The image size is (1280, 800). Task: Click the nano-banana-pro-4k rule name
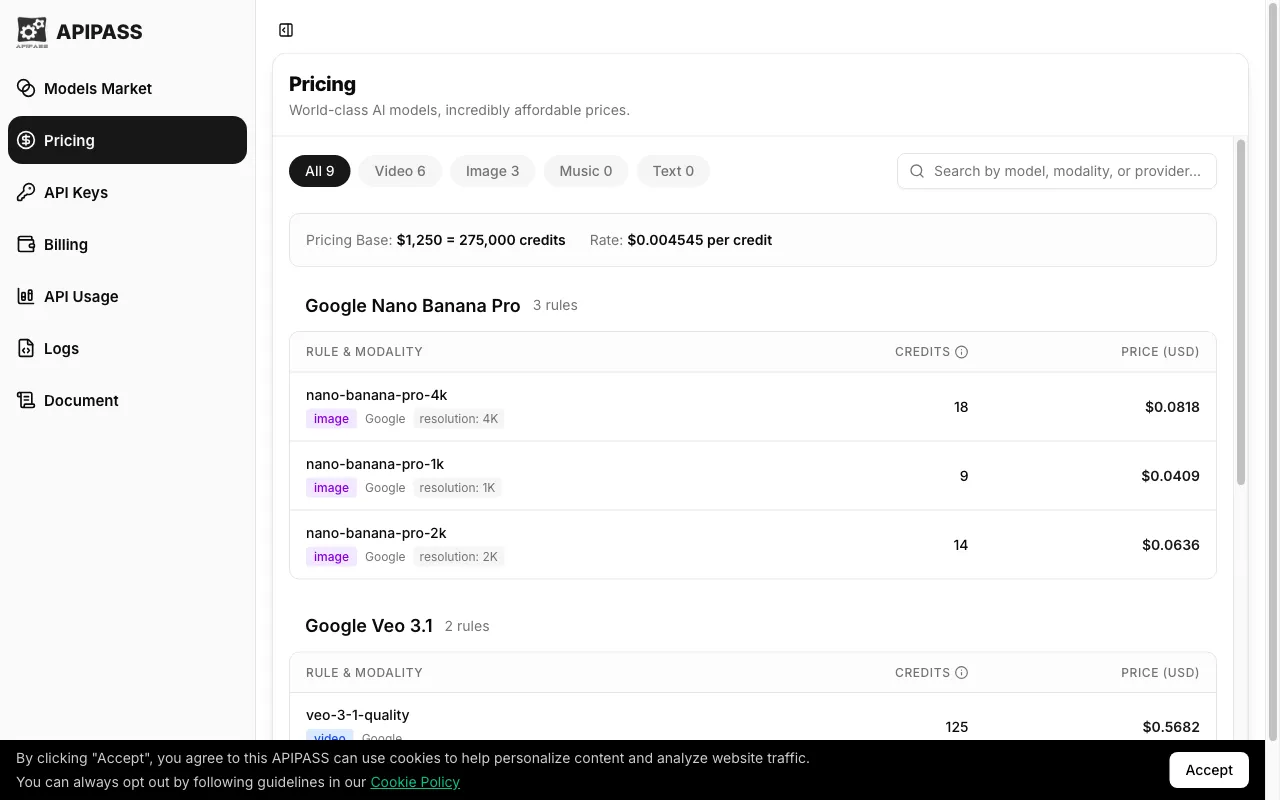[x=376, y=395]
